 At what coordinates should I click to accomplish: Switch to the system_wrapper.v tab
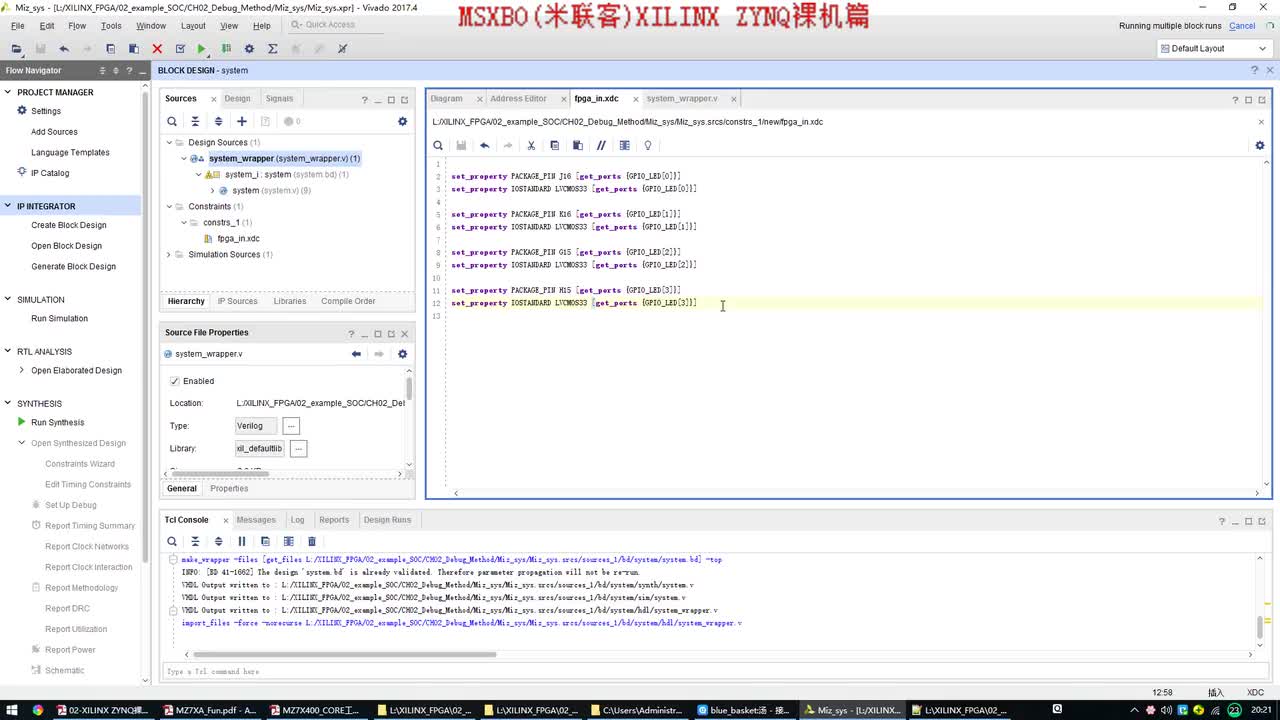(x=682, y=98)
